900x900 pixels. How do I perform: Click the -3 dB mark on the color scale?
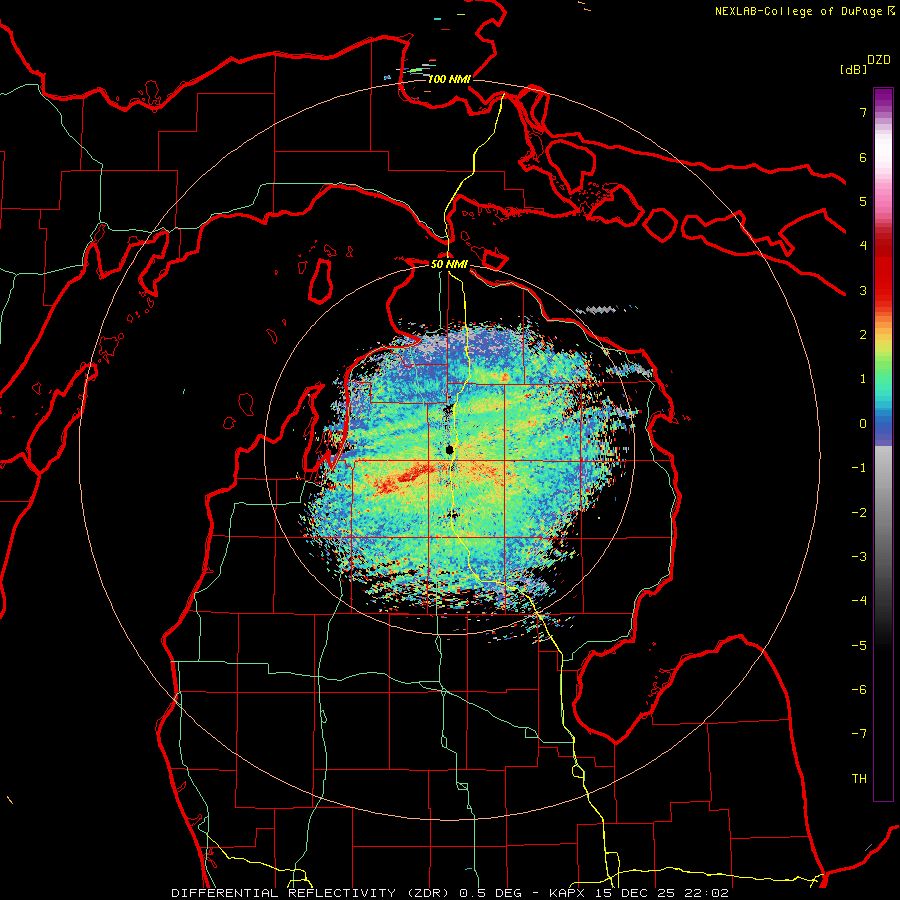[859, 557]
